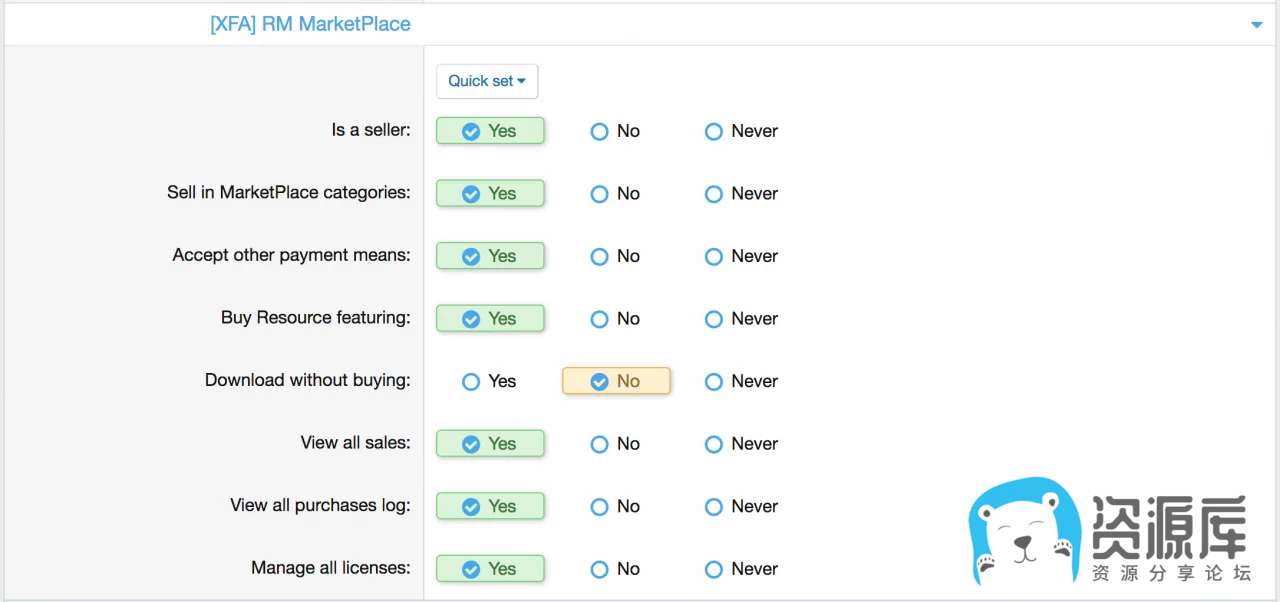Click the [XFA] RM MarketPlace heading

(310, 24)
